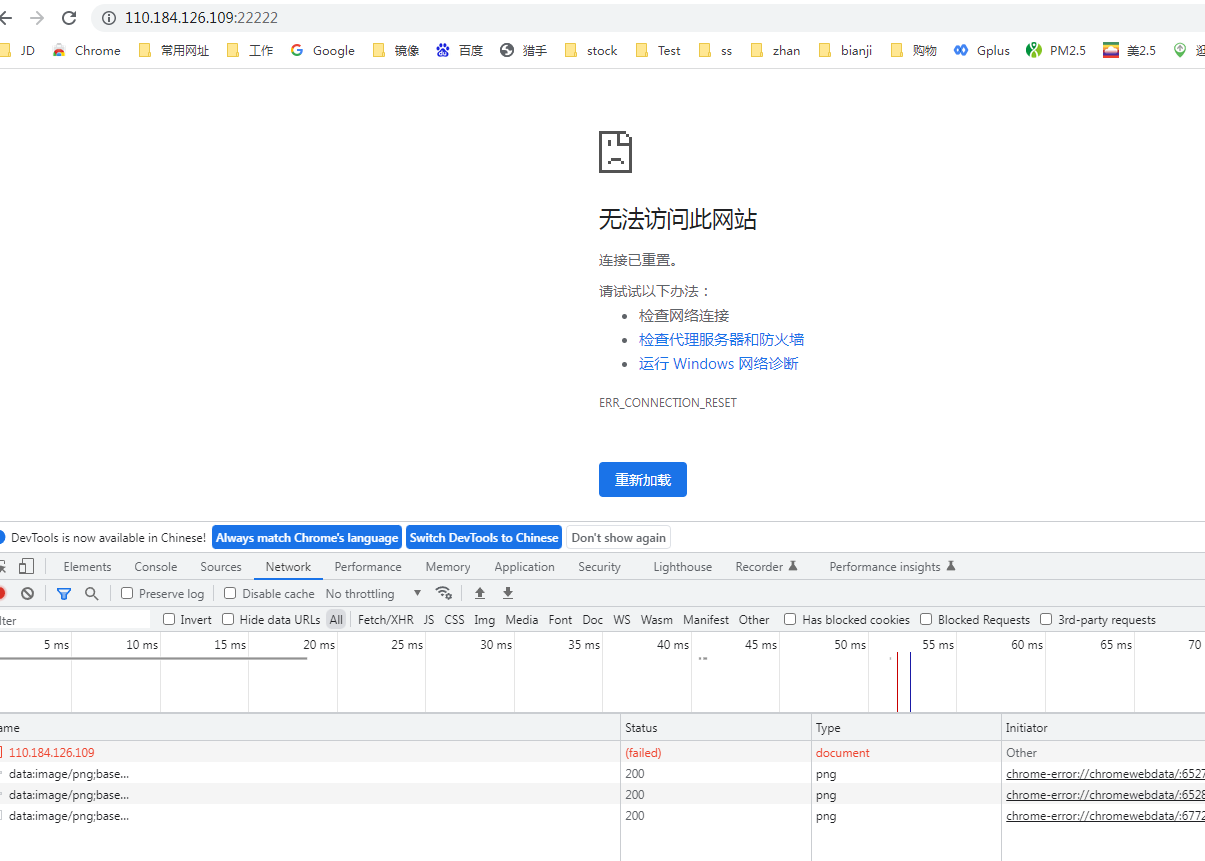Switch to the Console tab
1205x861 pixels.
coord(156,566)
